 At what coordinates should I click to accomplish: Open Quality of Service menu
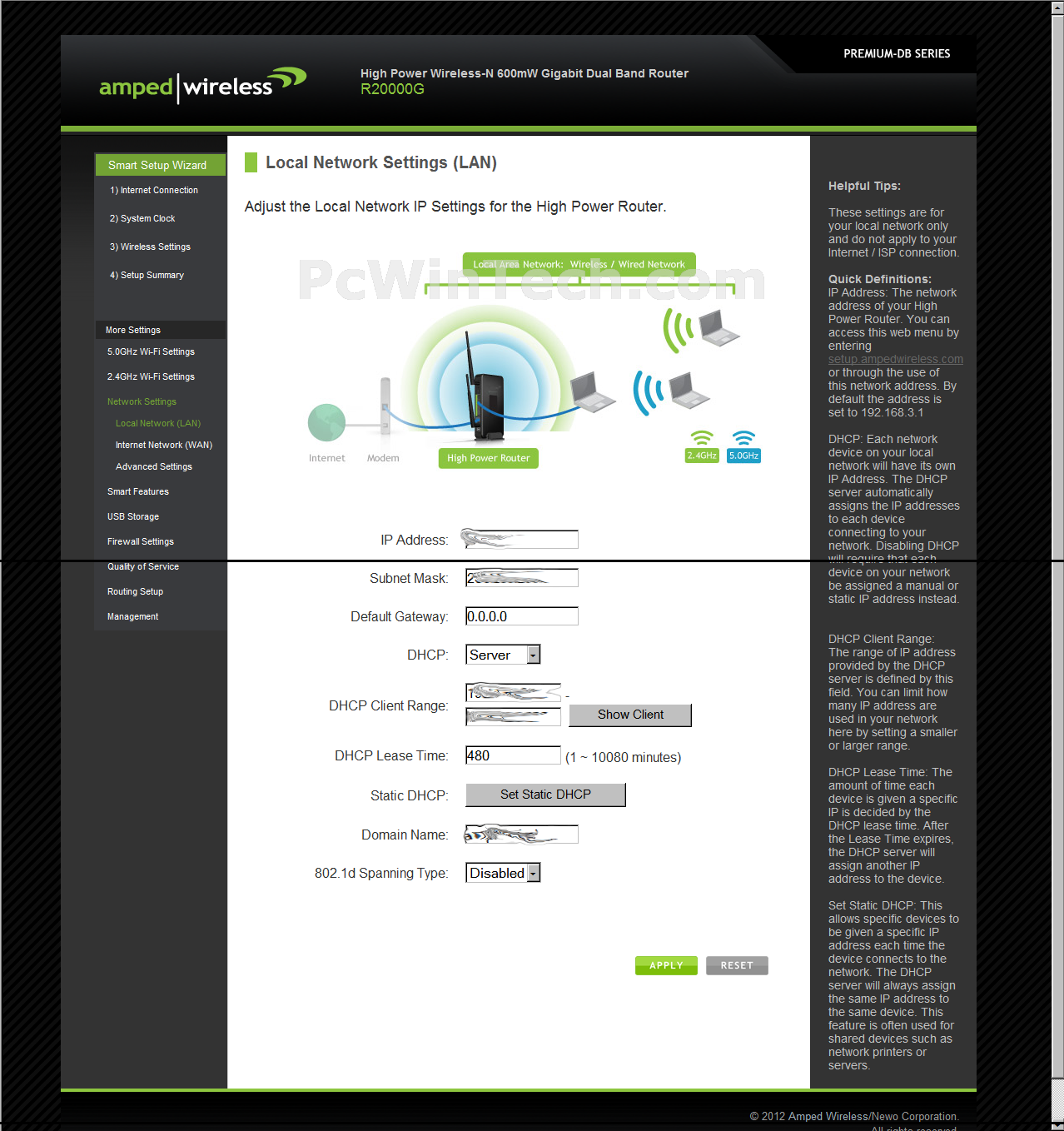pos(143,566)
